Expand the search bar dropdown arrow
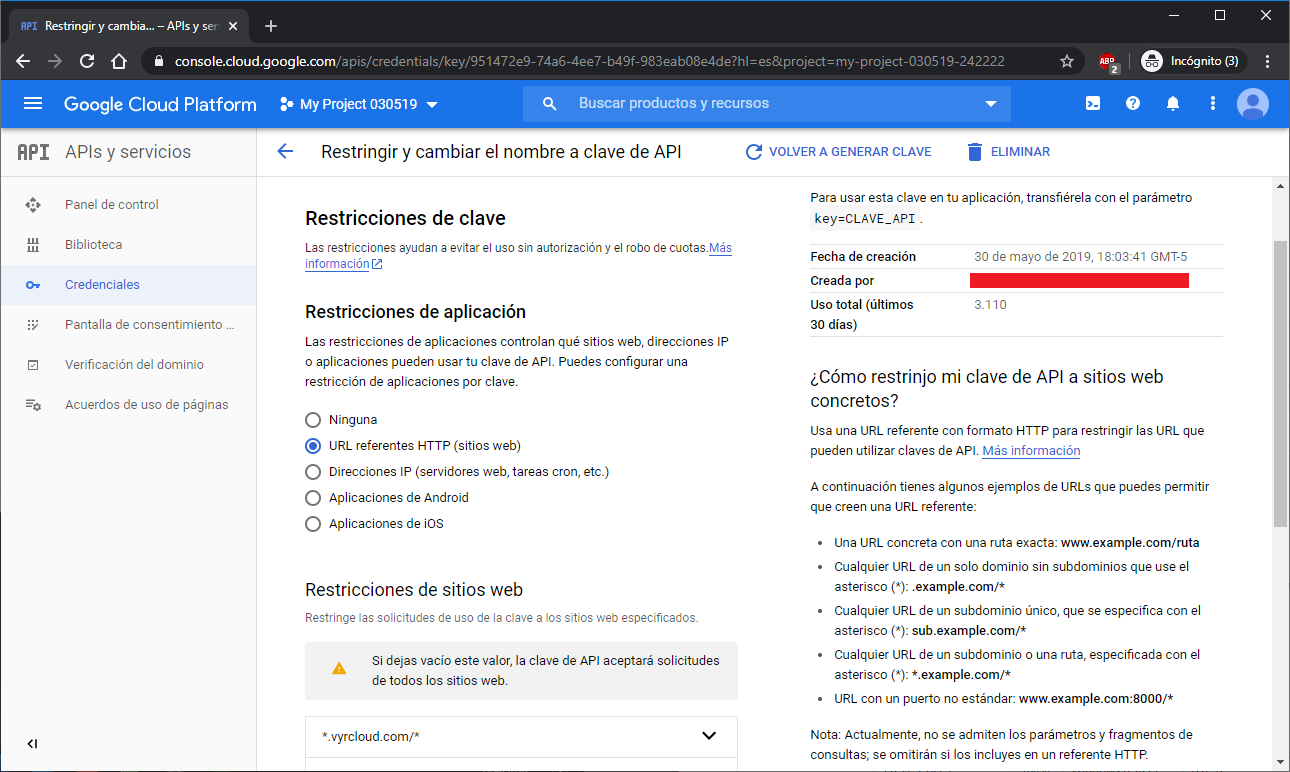This screenshot has height=772, width=1290. pos(991,104)
